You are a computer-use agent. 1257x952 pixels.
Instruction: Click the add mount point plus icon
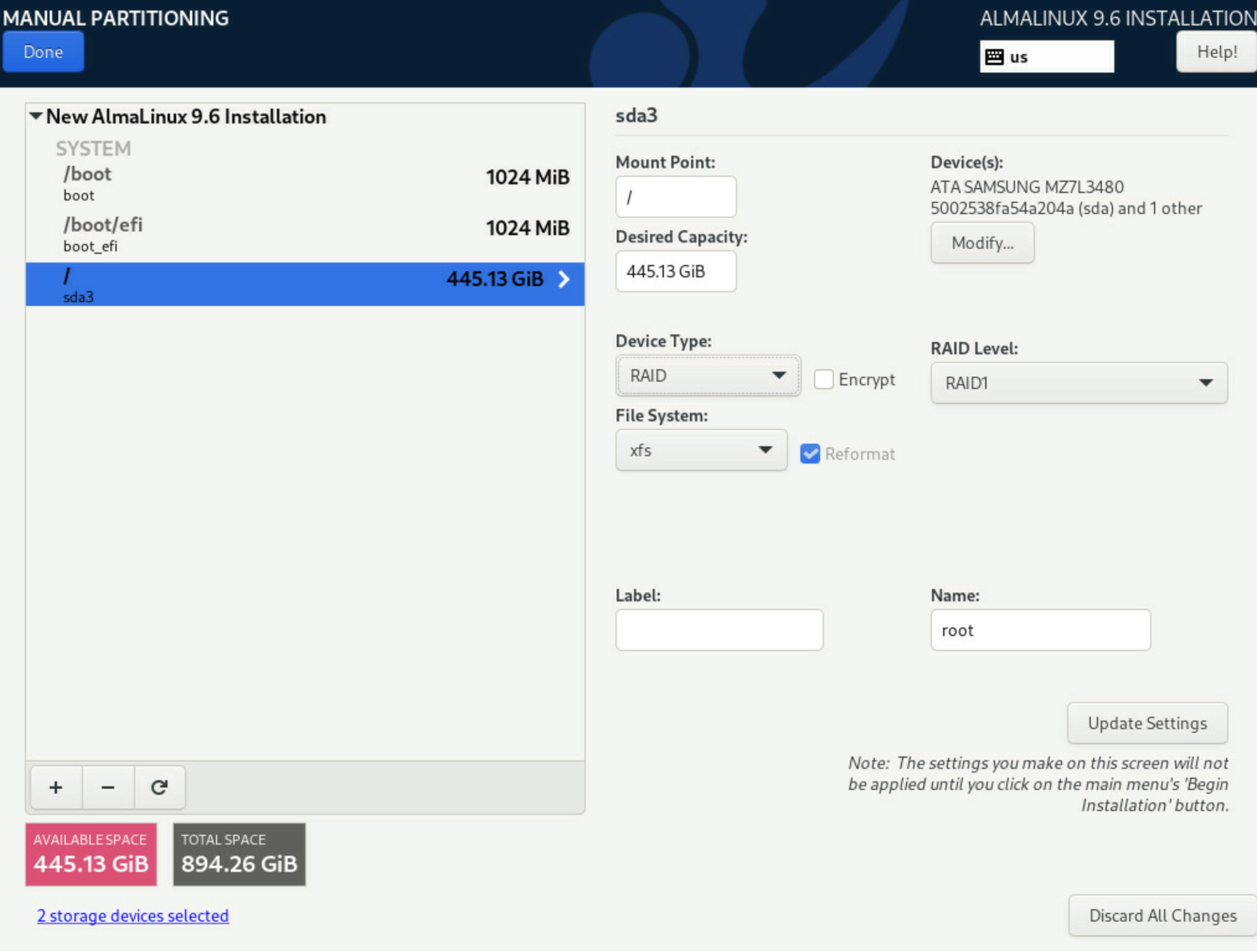[x=56, y=787]
